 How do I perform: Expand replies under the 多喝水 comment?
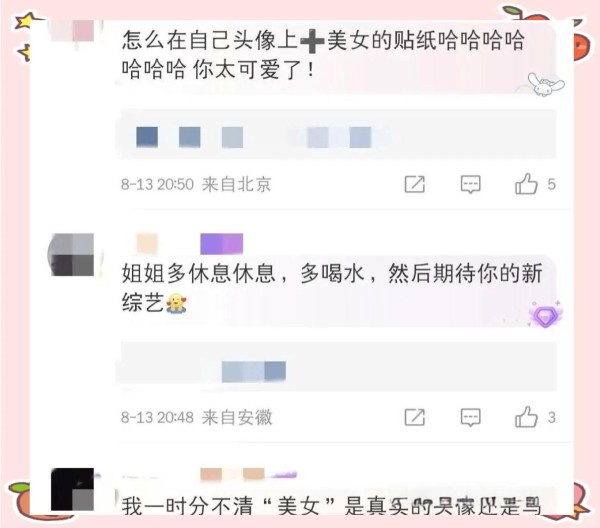click(336, 367)
